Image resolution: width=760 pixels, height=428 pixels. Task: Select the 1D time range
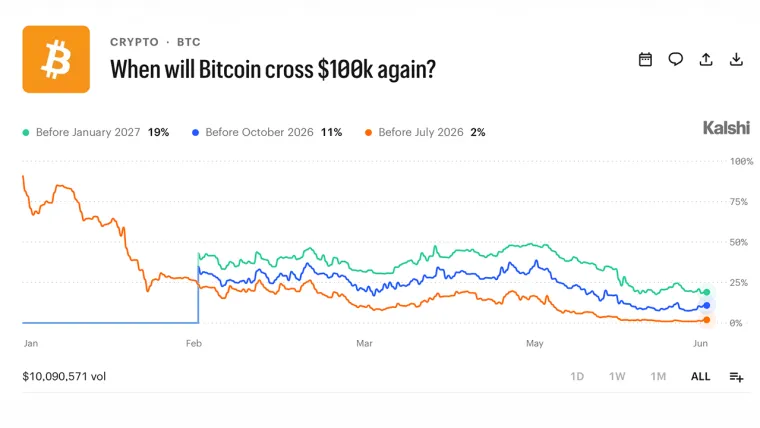(x=577, y=377)
